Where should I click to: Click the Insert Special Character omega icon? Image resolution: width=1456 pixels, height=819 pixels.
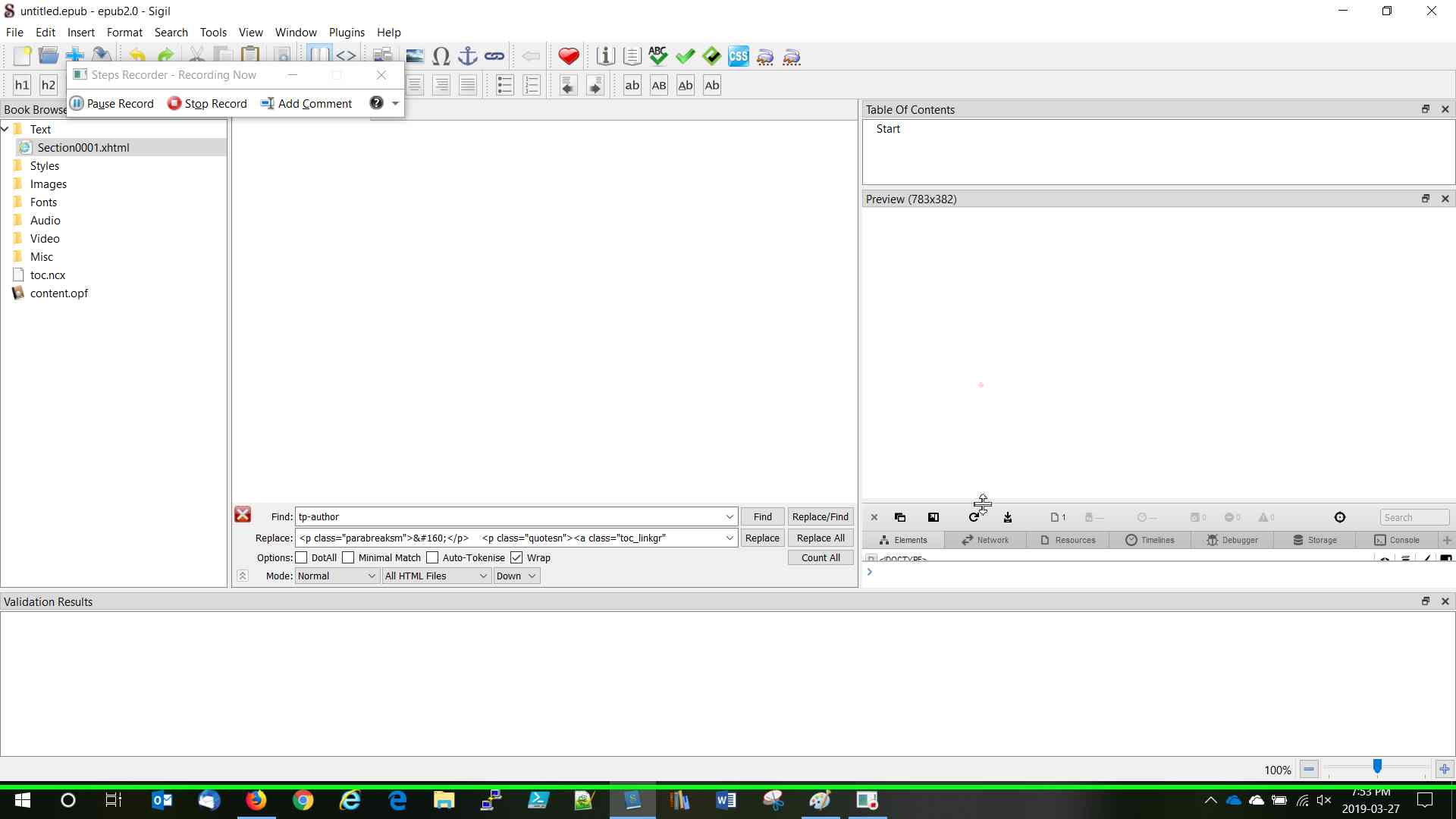click(441, 56)
